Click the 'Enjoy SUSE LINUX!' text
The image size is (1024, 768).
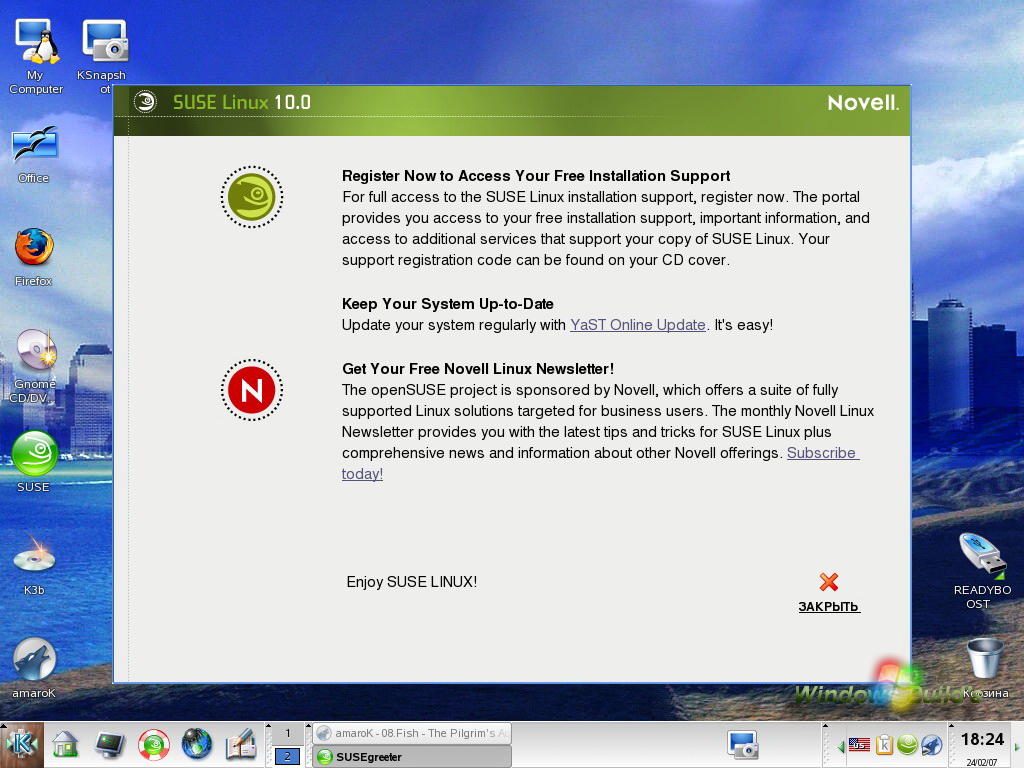411,582
